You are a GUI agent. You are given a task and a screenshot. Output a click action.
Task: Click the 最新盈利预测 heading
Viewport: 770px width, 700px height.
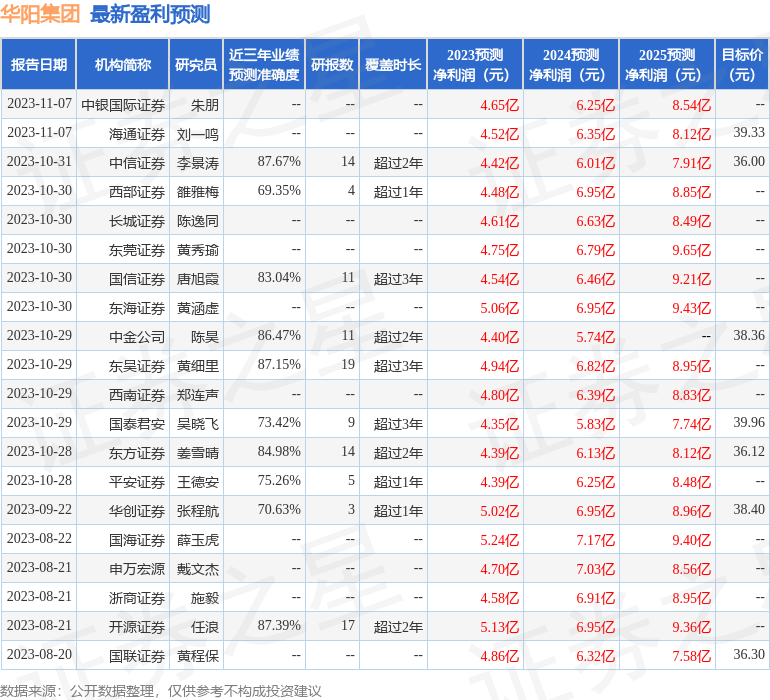150,14
